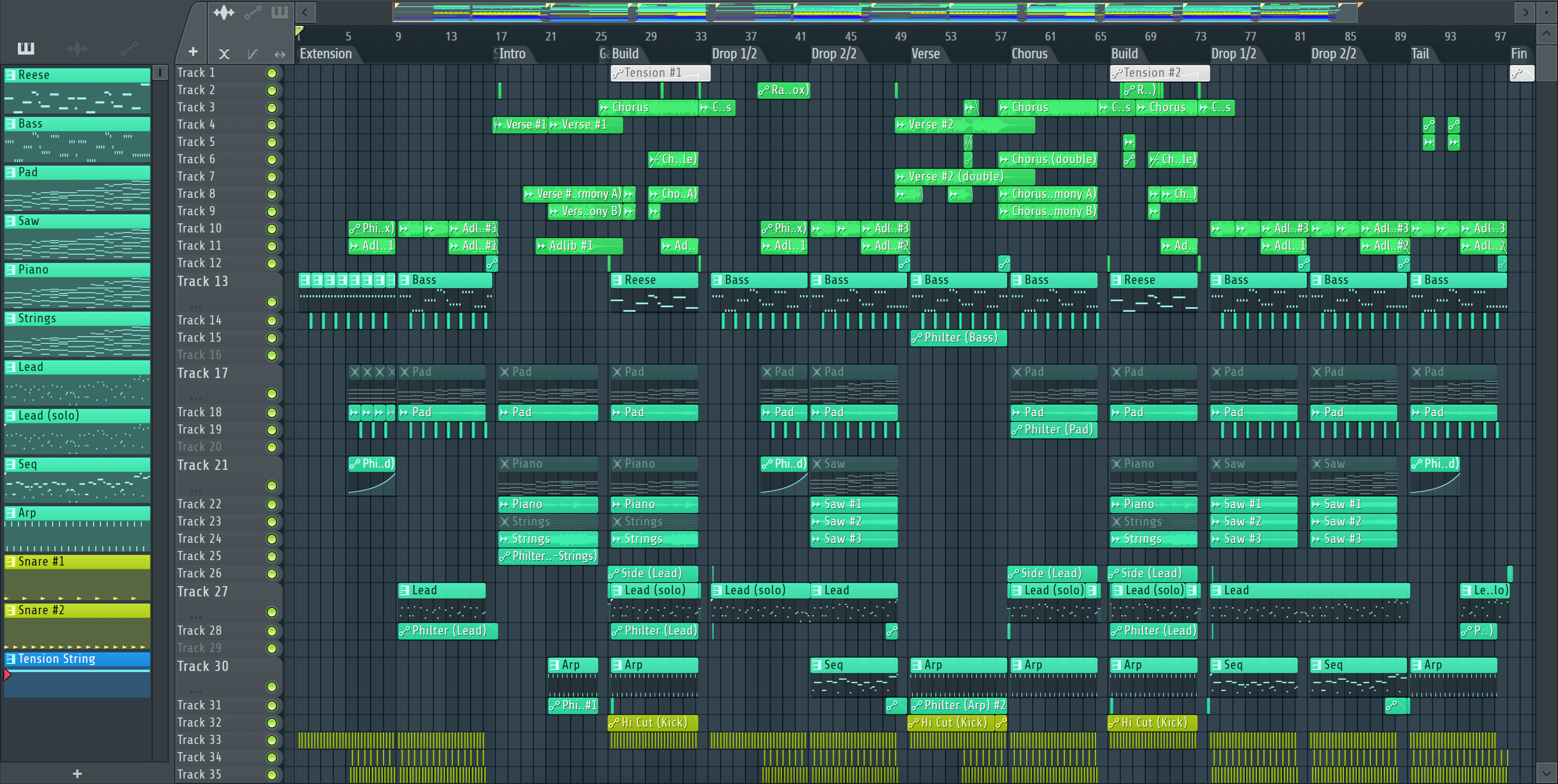Select the automation filter icon in picker

tap(129, 48)
